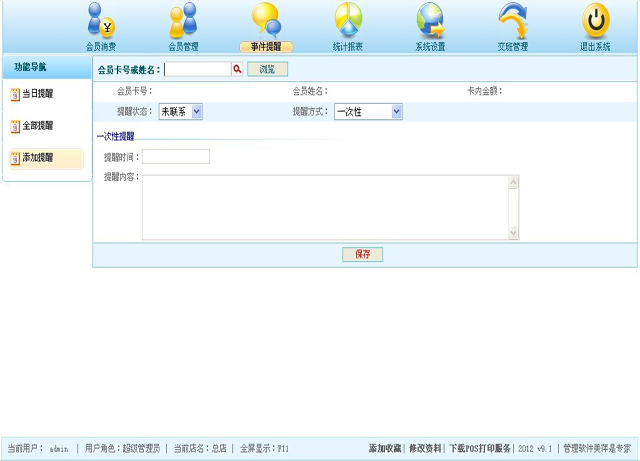Viewport: 640px width, 461px height.
Task: Open the 会员消费 module icon
Action: 101,21
